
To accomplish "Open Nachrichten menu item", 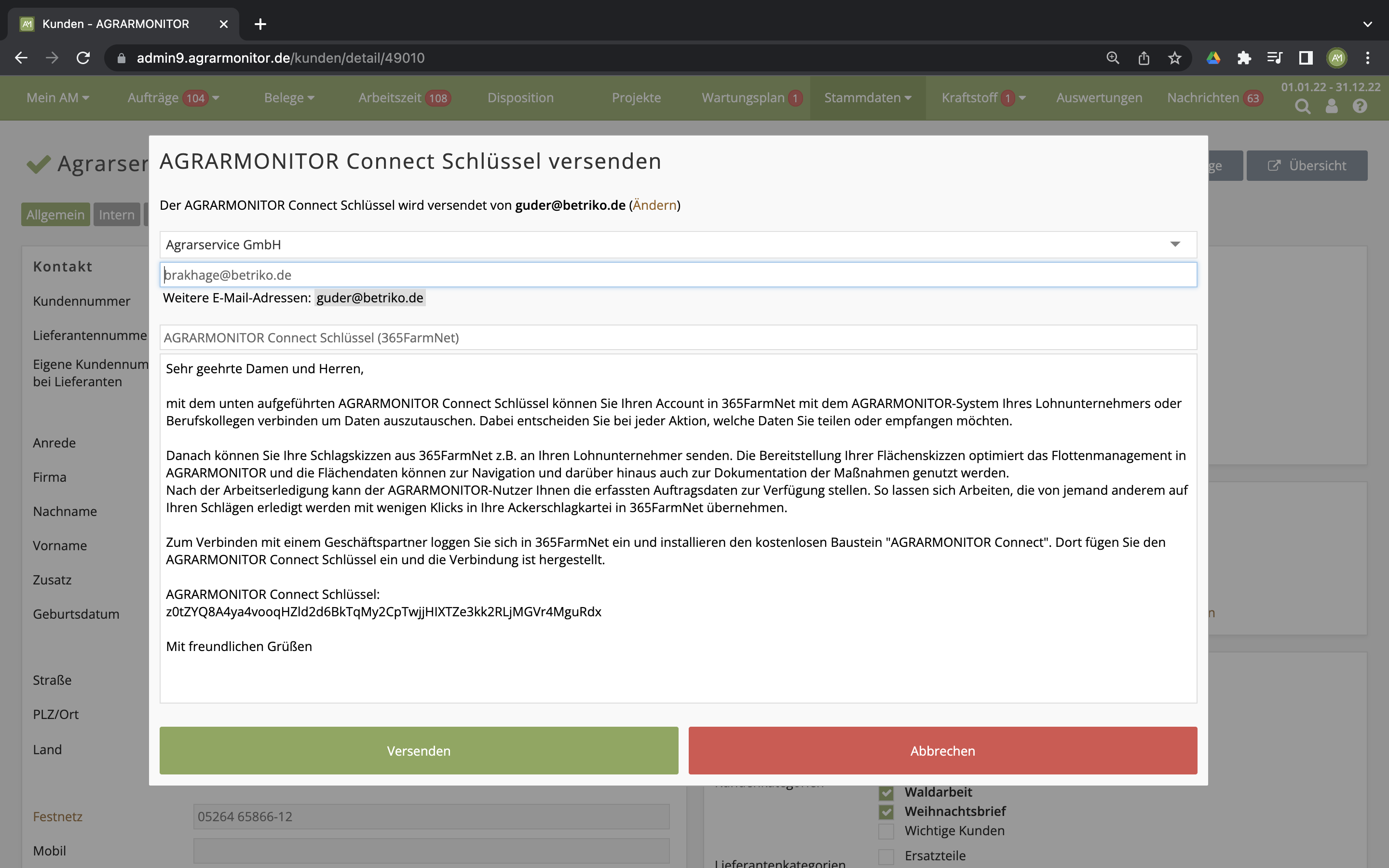I will [1214, 97].
